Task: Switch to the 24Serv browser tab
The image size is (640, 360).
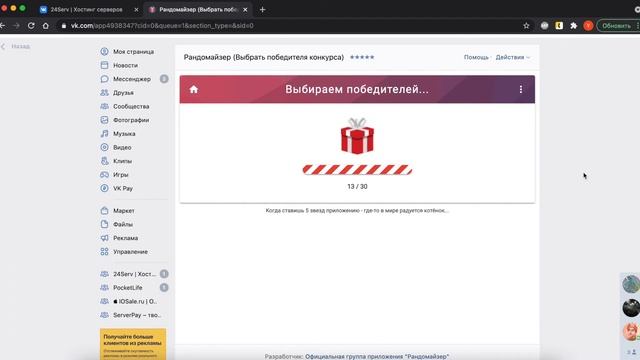Action: pos(88,9)
